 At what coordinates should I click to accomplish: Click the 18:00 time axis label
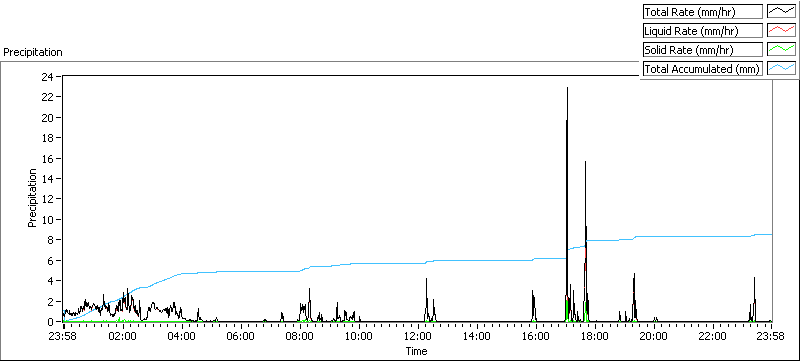595,336
